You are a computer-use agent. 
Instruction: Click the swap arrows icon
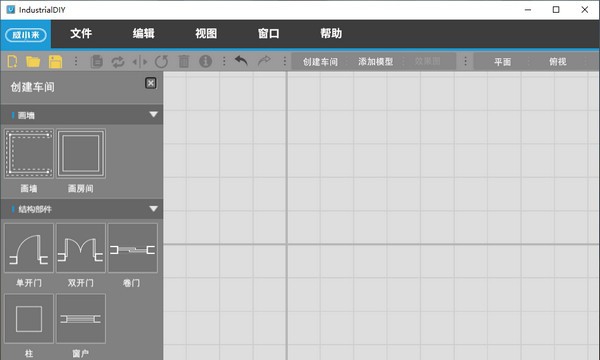tap(118, 62)
